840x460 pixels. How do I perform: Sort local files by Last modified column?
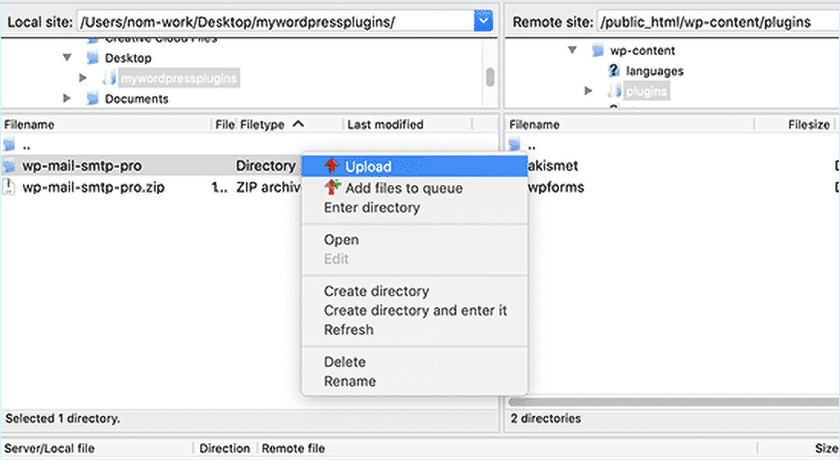pos(384,125)
